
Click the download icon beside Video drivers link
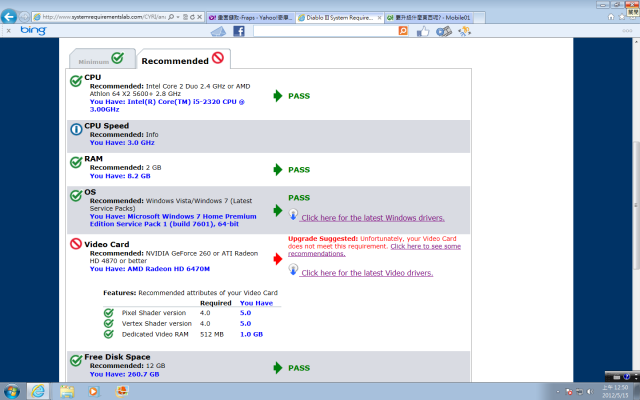[x=293, y=270]
